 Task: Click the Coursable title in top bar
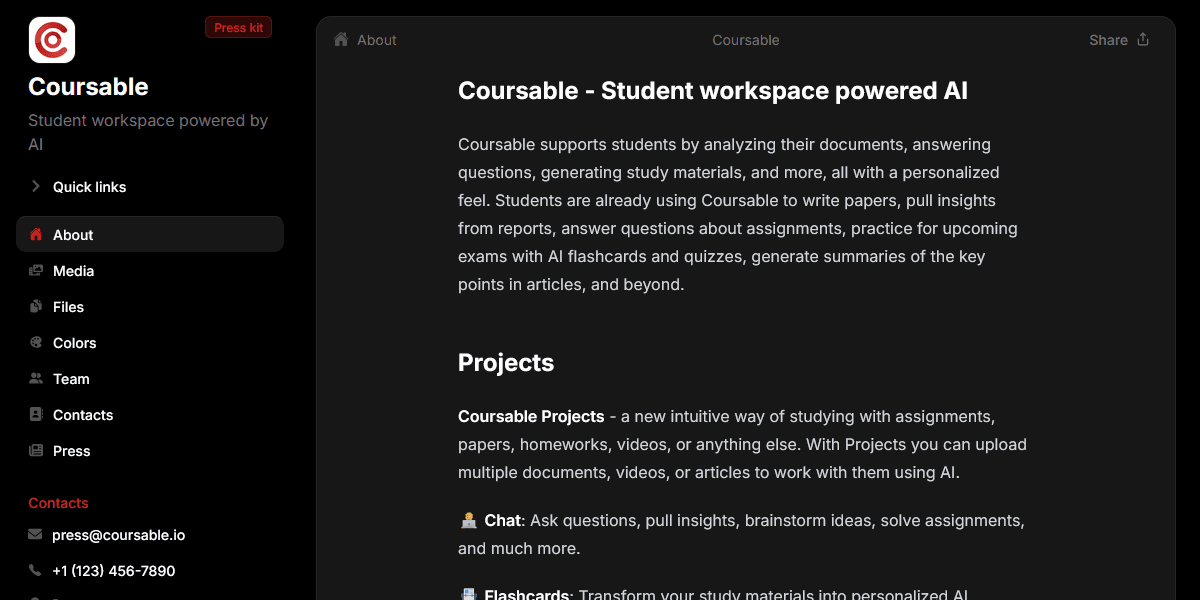(745, 40)
